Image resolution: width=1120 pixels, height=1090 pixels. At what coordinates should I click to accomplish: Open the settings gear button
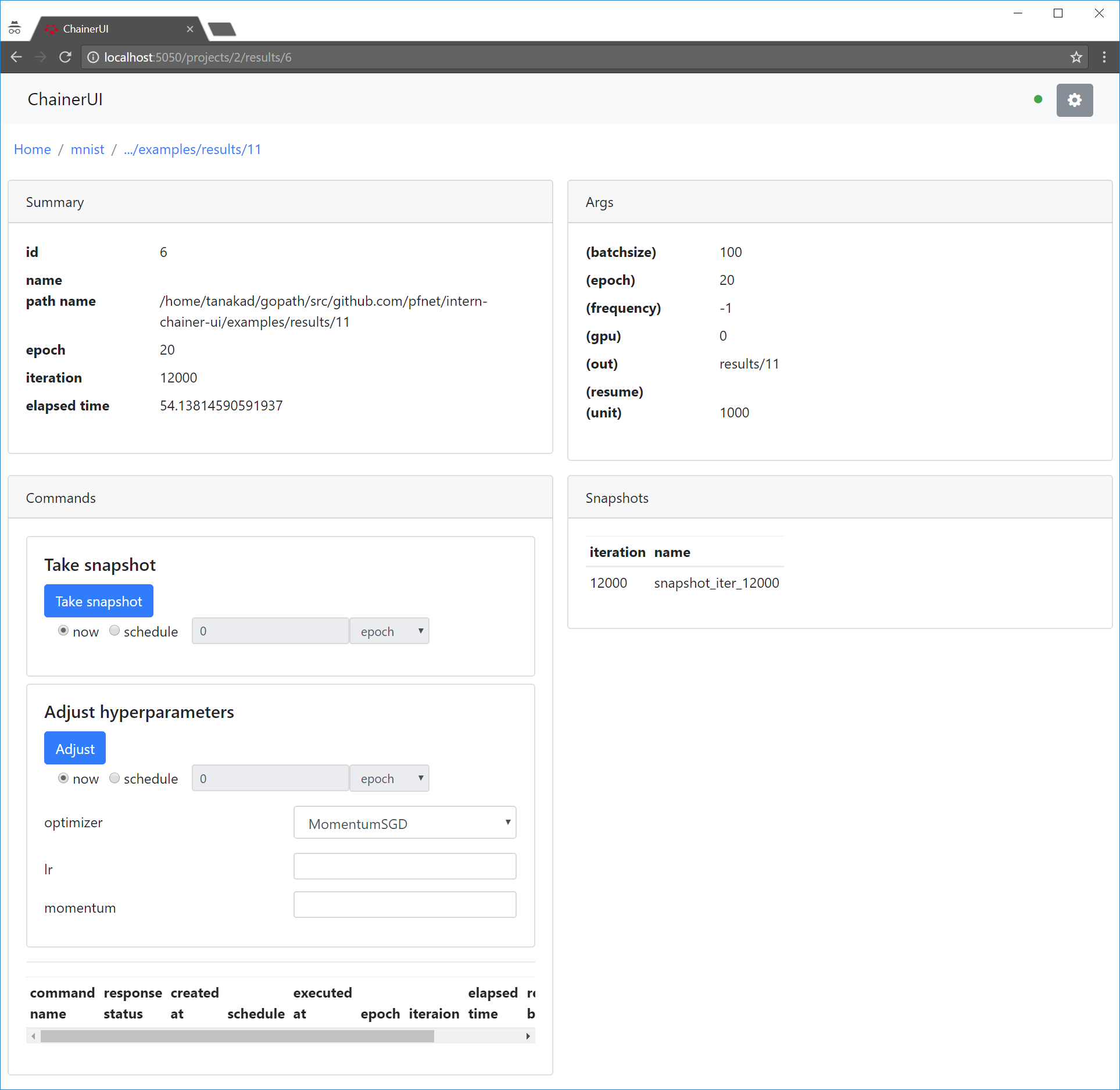[1074, 100]
